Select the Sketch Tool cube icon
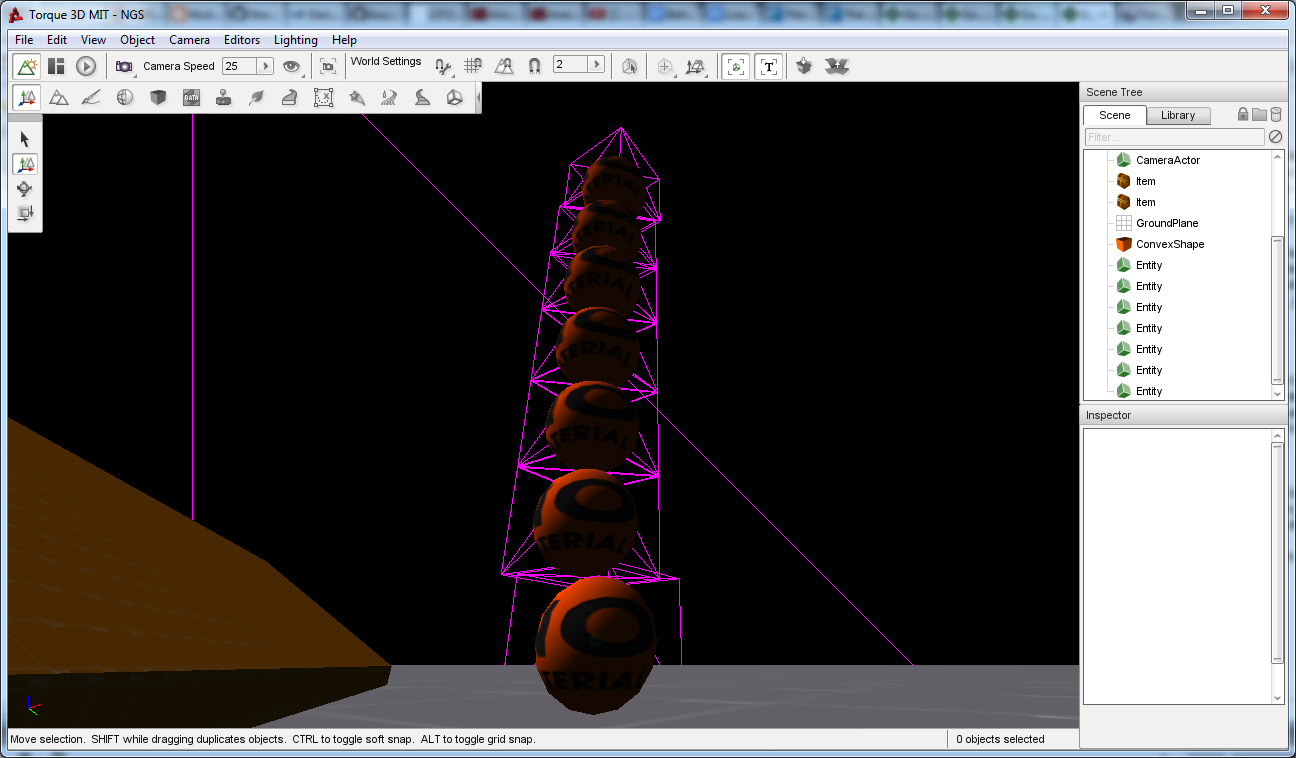The image size is (1296, 758). [x=157, y=97]
